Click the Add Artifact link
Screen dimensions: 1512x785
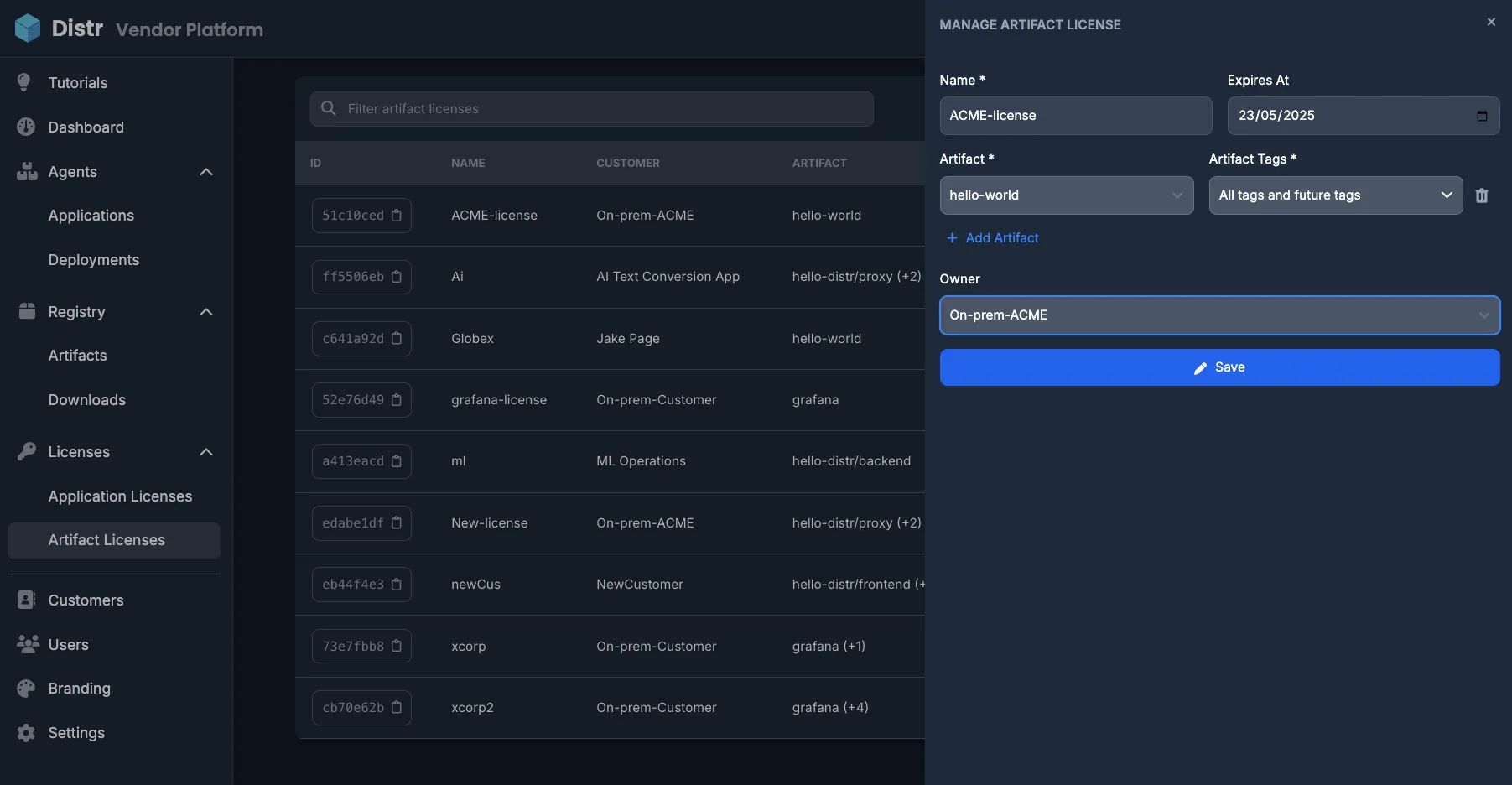pos(993,237)
